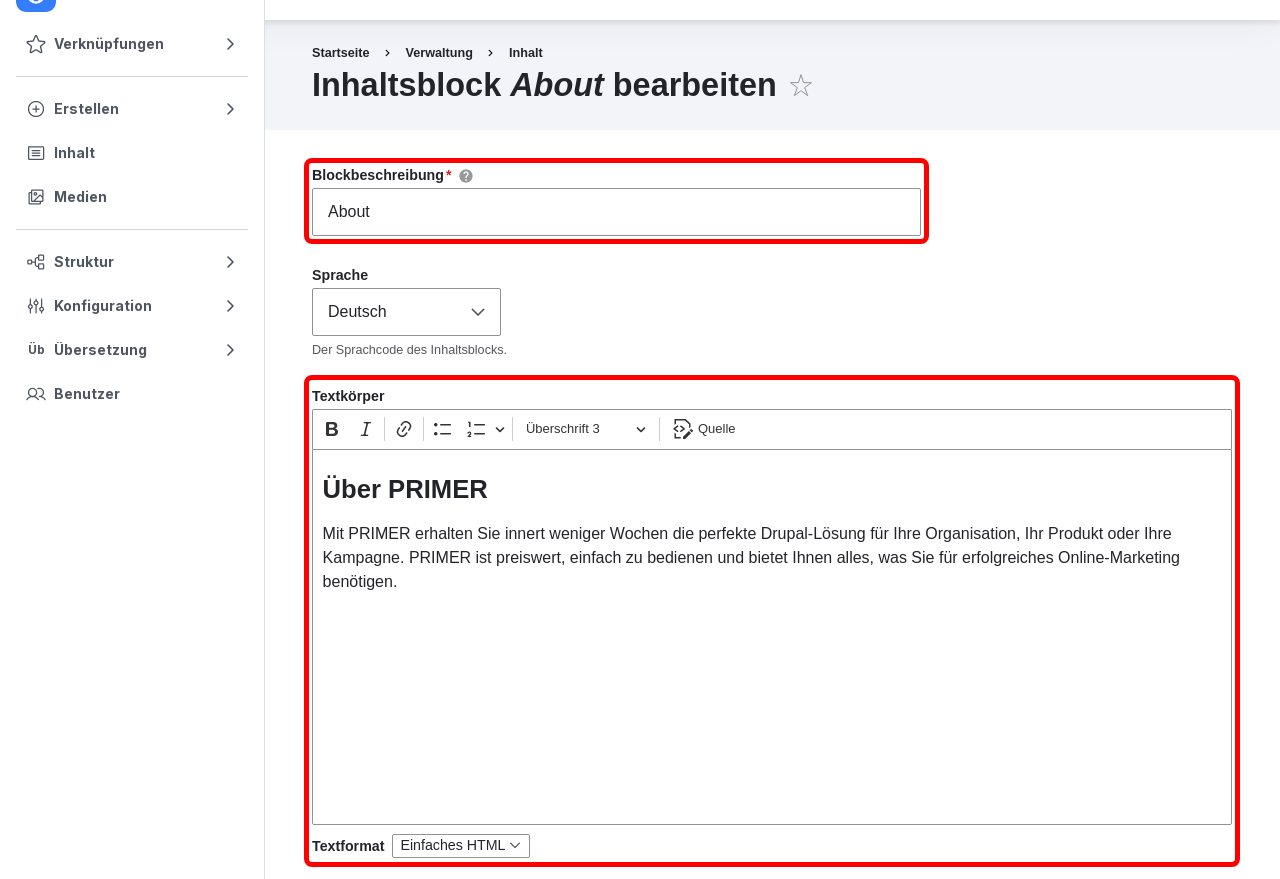Click the Inhalt list icon in sidebar
The image size is (1280, 879).
pyautogui.click(x=36, y=153)
